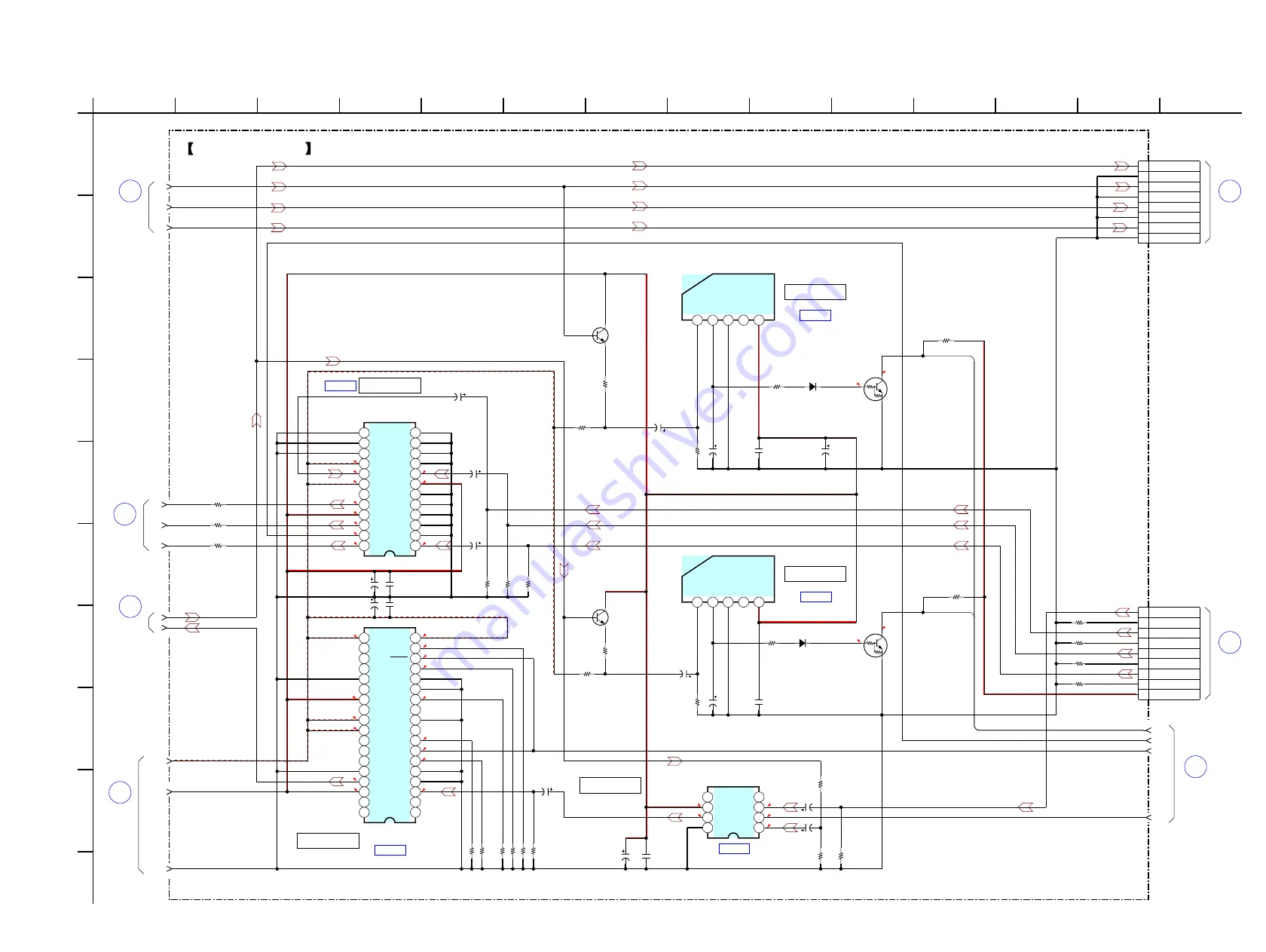Click the black label box left of the eight-pin IC

610,785
